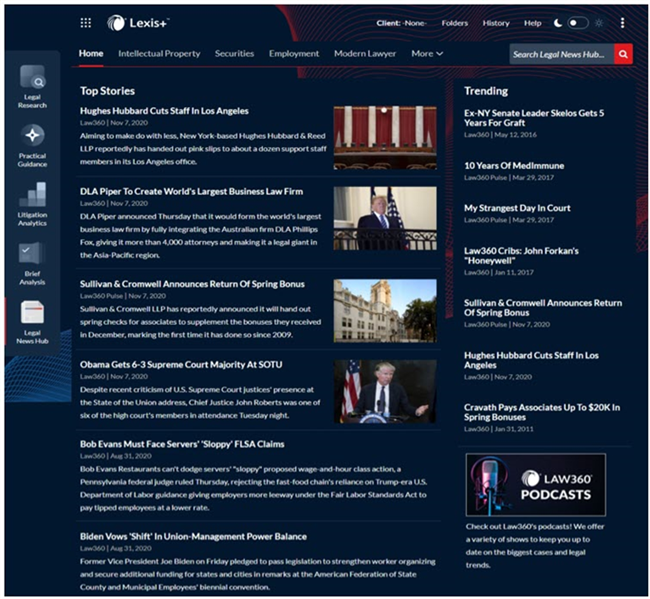The width and height of the screenshot is (650, 599).
Task: Open trending Hughes Hubbard Cuts Staff story
Action: (x=531, y=360)
